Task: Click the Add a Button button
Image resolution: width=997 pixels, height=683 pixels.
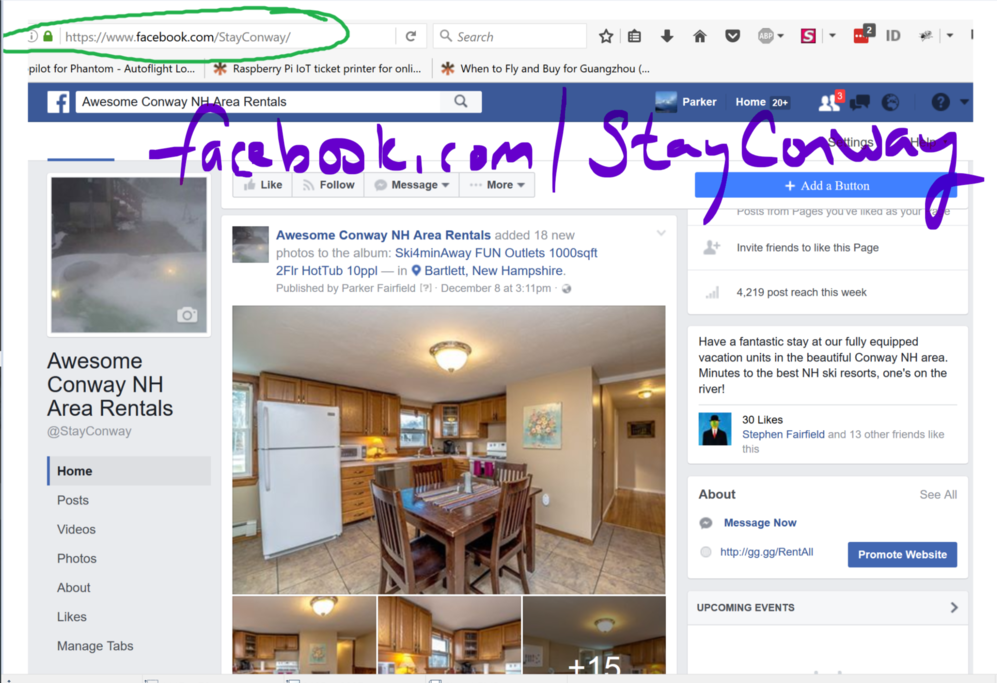Action: (827, 186)
